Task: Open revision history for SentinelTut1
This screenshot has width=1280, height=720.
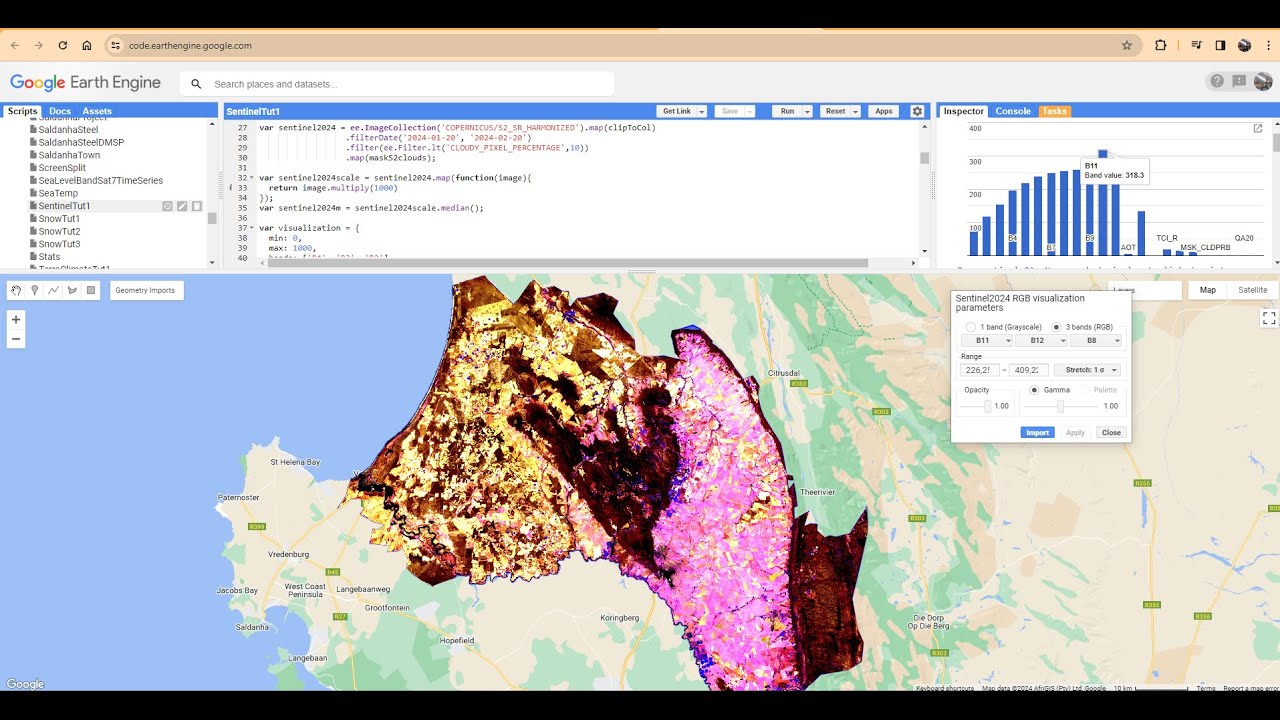Action: tap(168, 206)
